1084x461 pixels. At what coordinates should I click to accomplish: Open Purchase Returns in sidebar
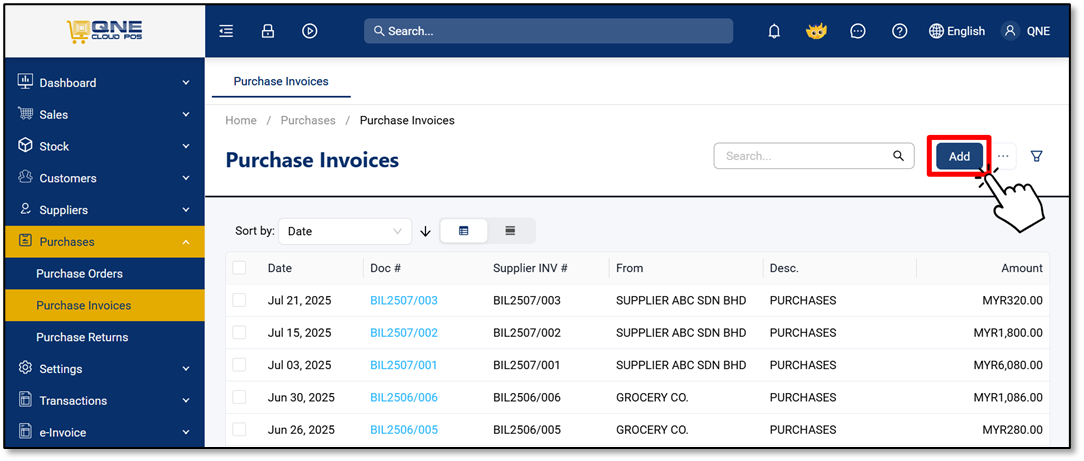click(104, 337)
